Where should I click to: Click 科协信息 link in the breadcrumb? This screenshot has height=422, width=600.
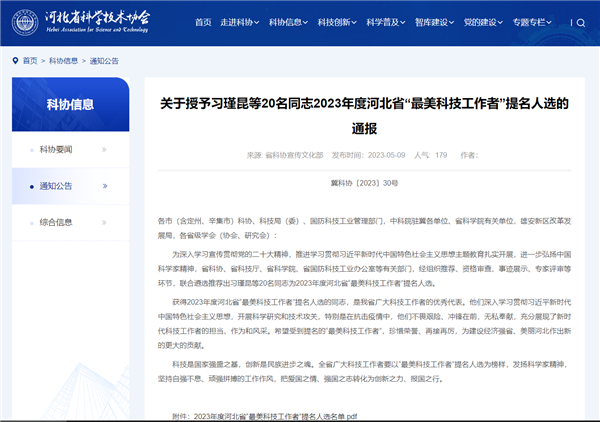(x=63, y=60)
